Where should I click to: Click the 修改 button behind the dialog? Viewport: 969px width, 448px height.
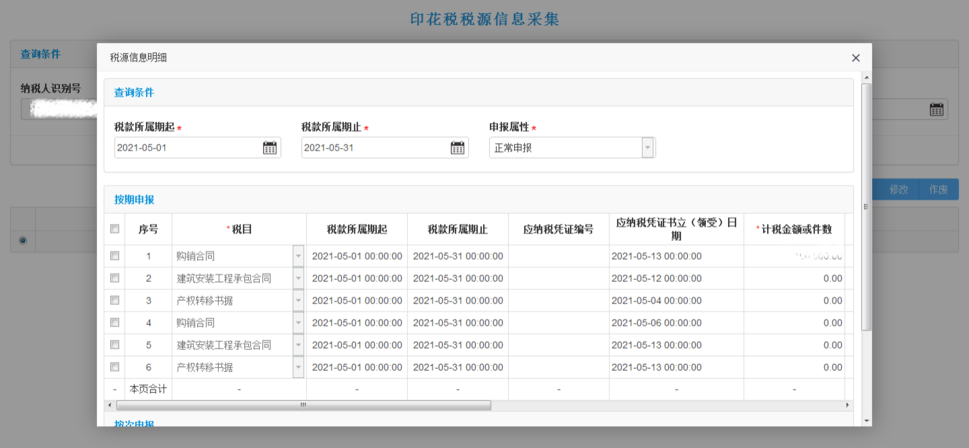tap(899, 190)
